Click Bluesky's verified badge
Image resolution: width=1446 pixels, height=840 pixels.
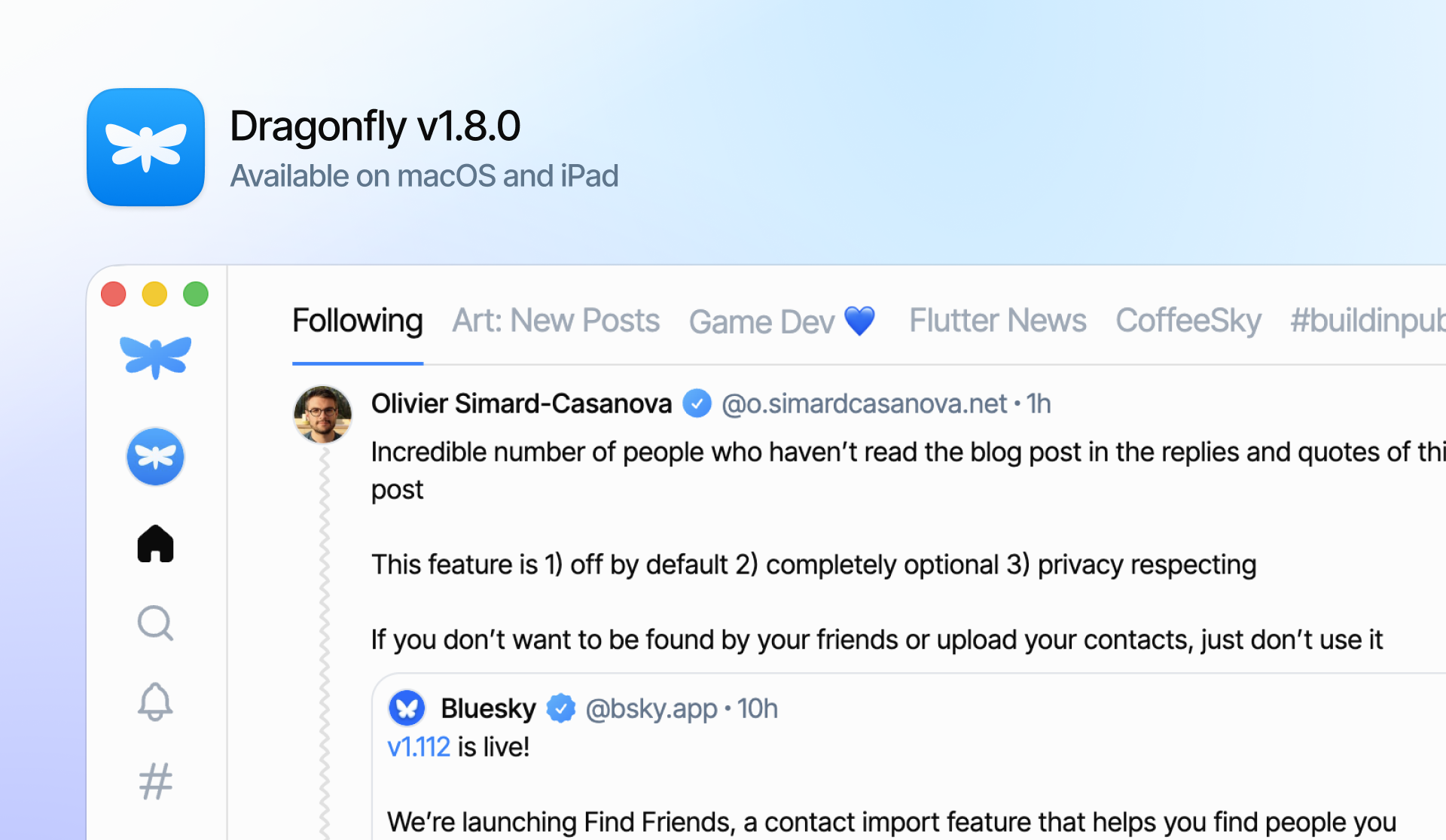560,708
